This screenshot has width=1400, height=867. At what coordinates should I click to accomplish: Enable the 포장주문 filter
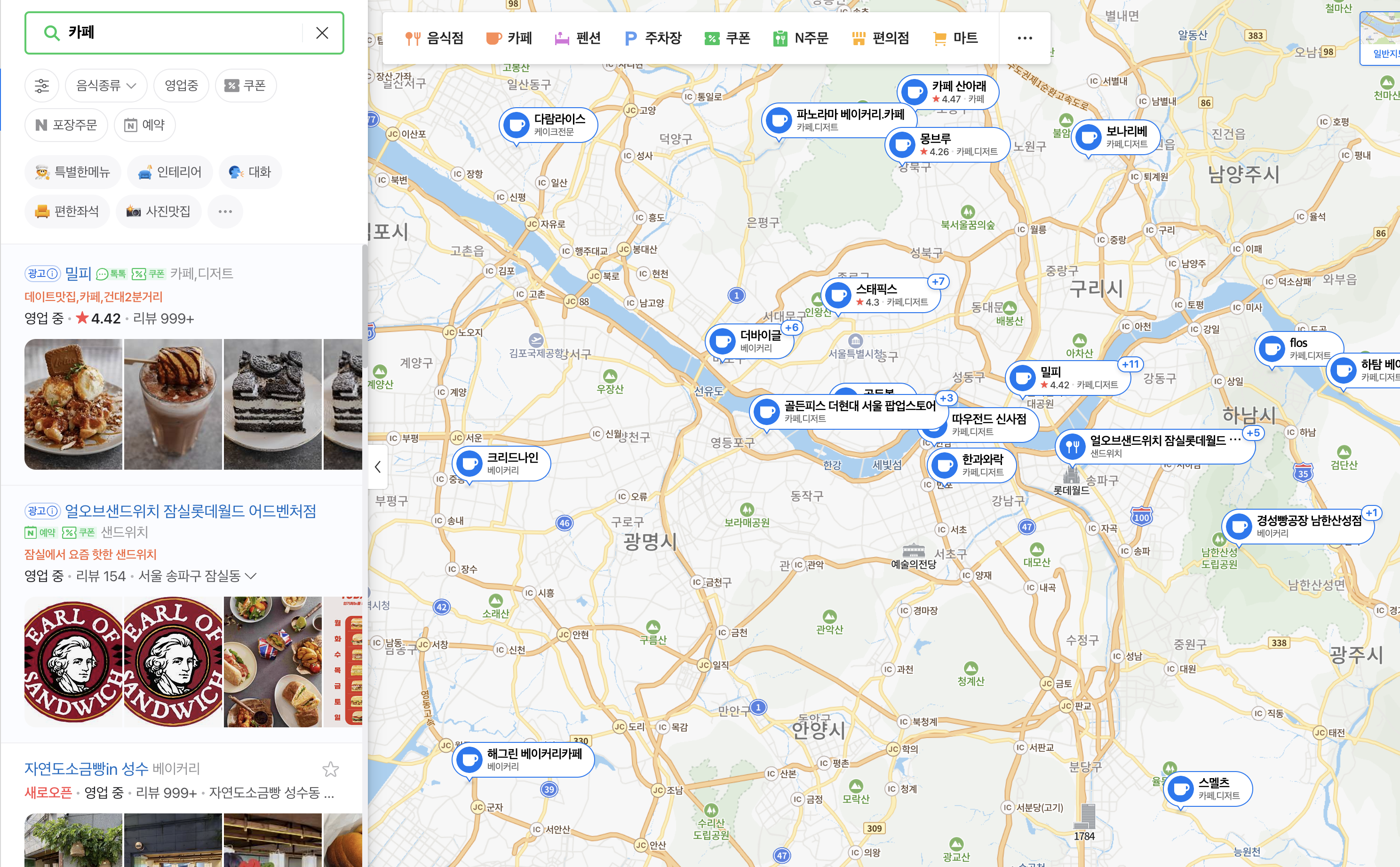[66, 125]
